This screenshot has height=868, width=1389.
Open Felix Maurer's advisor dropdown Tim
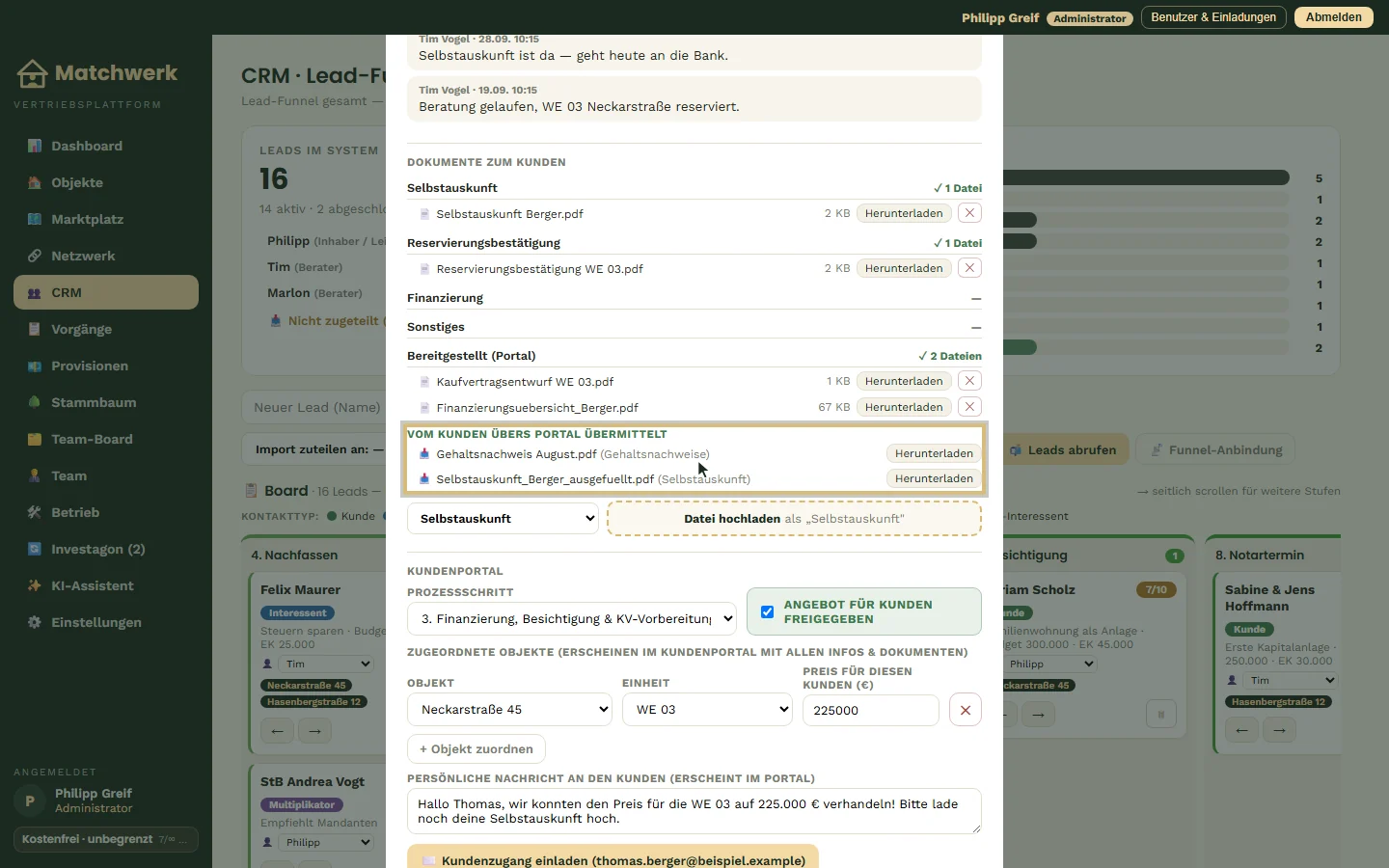click(326, 664)
